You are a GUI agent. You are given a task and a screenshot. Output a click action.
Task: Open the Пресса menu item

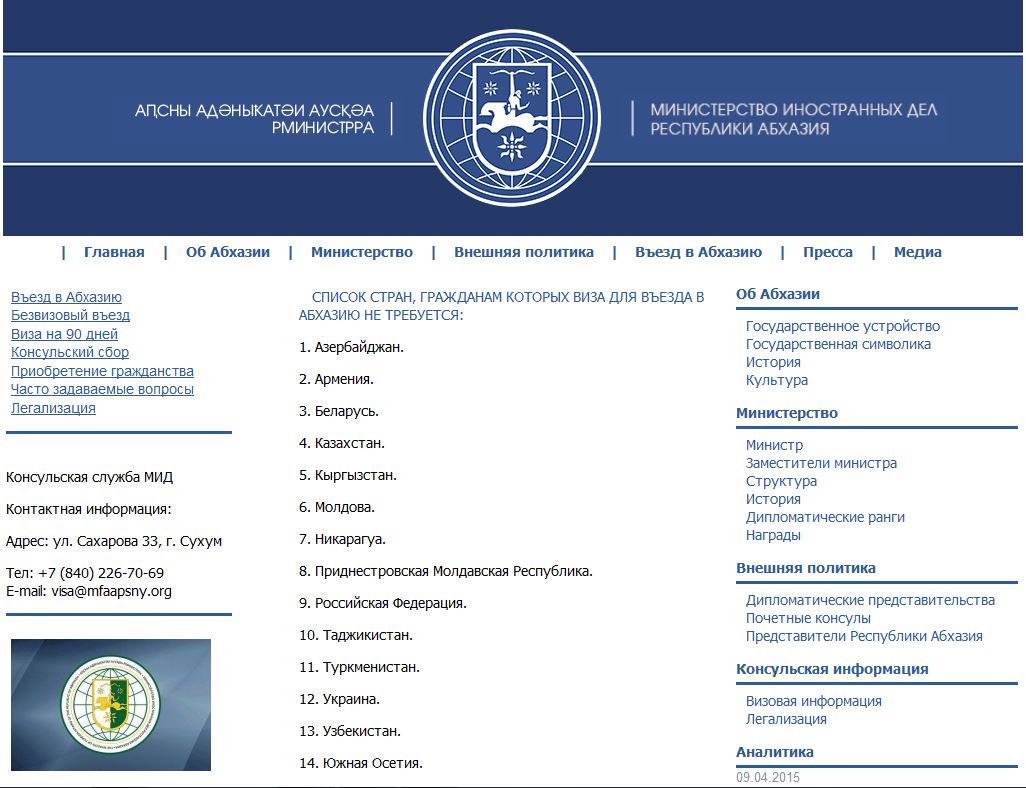(x=828, y=252)
